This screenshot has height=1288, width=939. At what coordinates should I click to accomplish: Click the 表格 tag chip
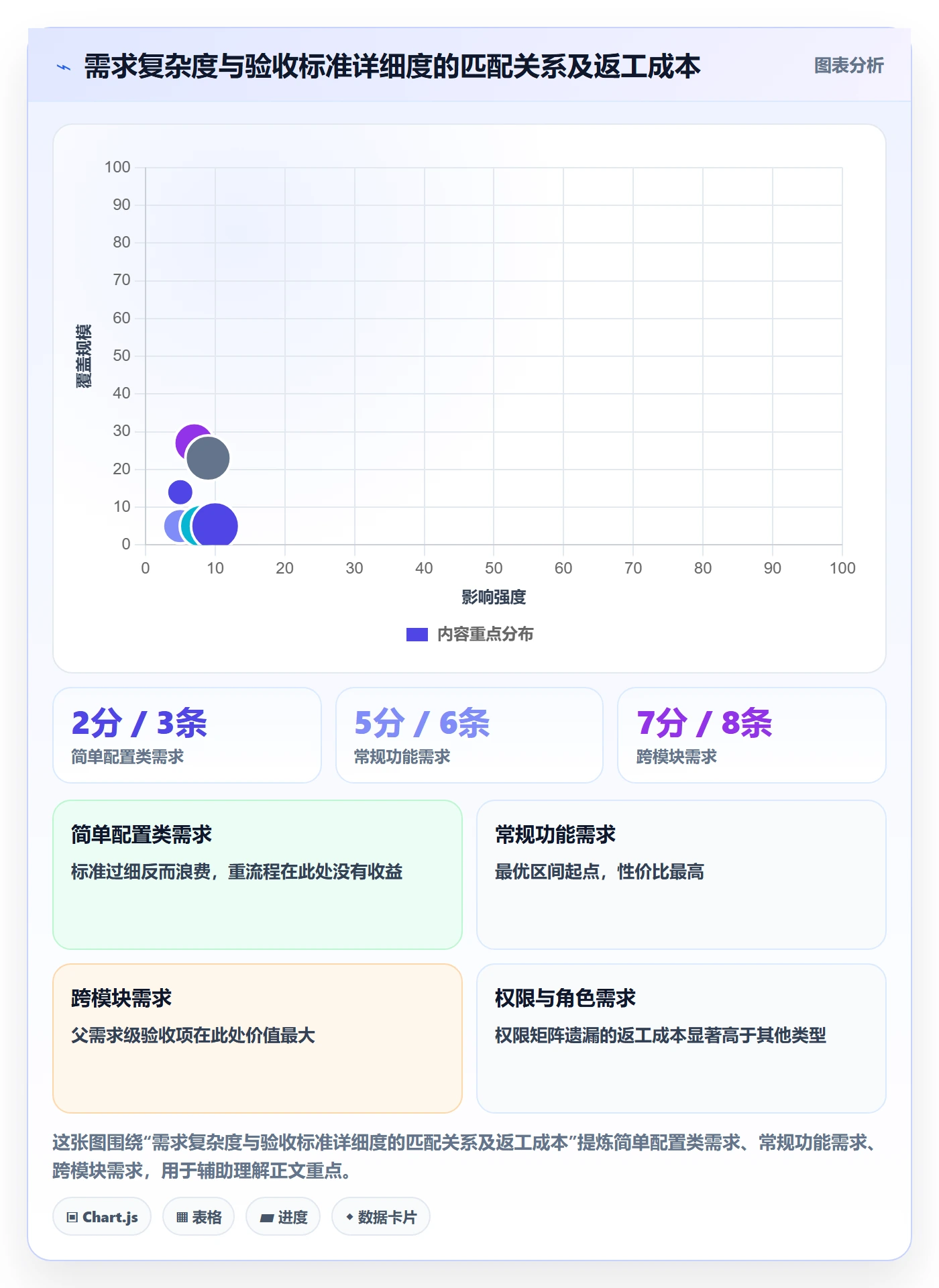(x=199, y=1216)
